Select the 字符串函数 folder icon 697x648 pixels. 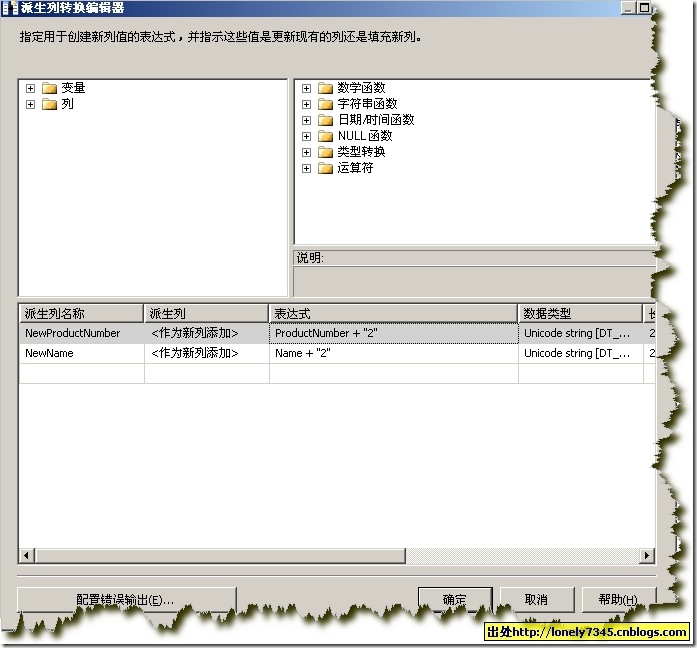pos(325,104)
